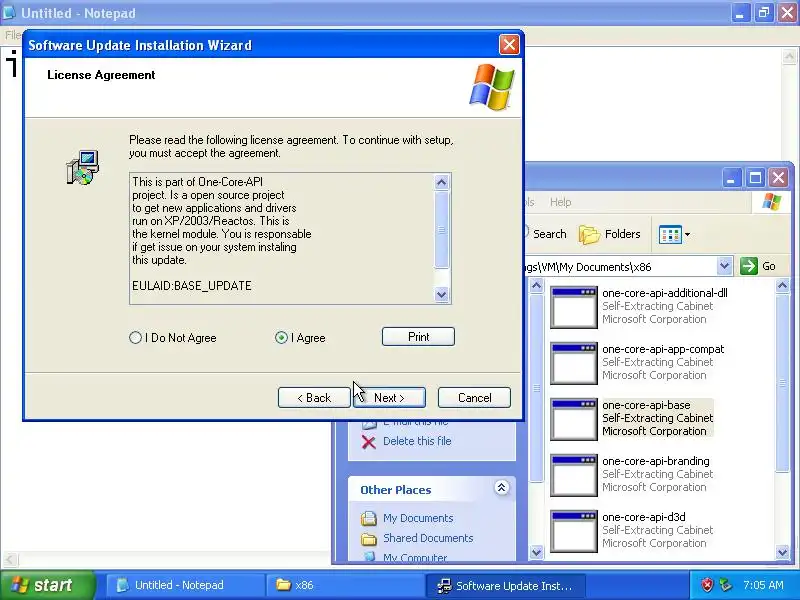
Task: Click Delete this file task link
Action: pos(417,441)
